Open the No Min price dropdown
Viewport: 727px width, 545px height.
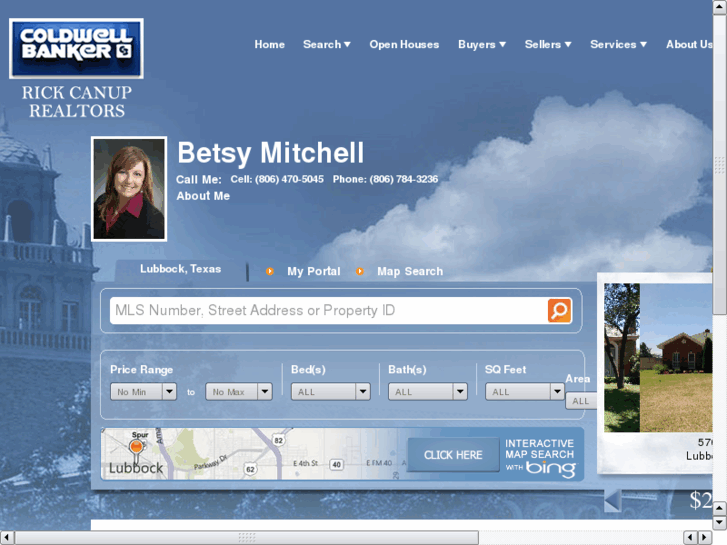[x=143, y=392]
